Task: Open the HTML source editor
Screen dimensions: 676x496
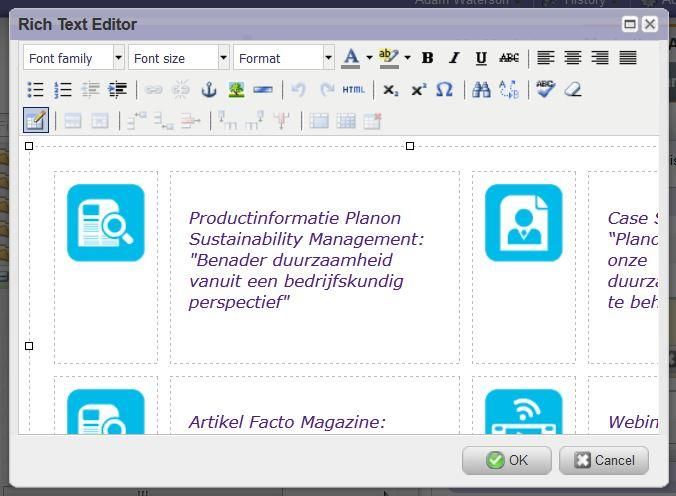Action: point(354,90)
